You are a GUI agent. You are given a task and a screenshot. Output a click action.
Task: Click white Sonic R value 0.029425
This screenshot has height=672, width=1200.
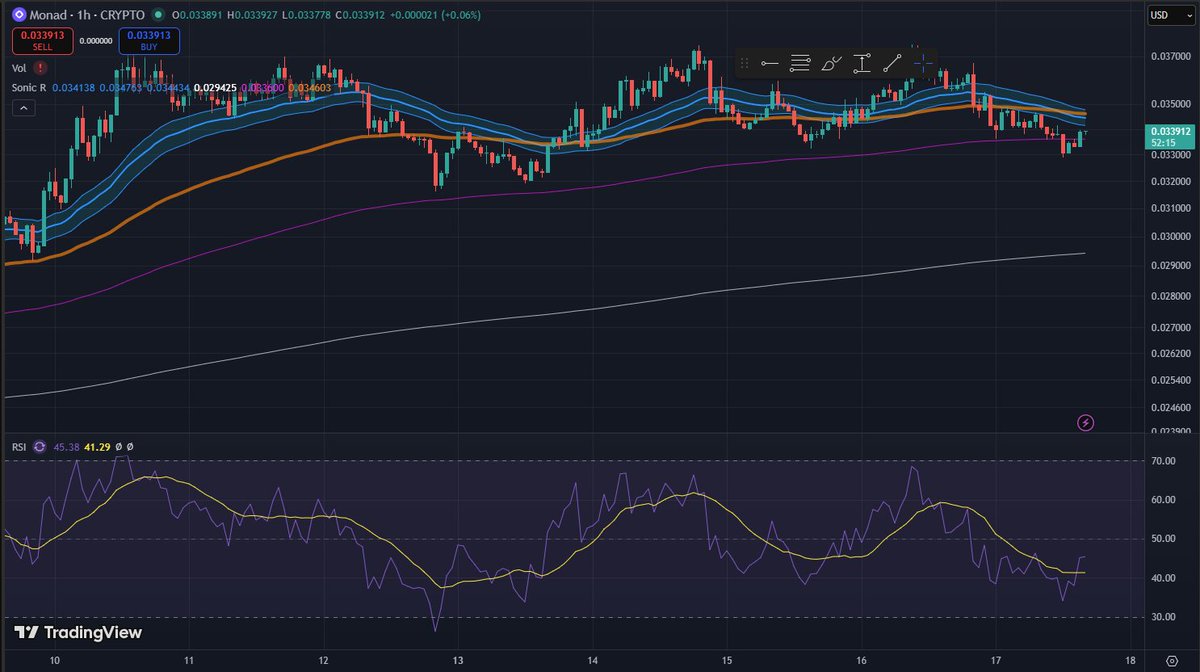(215, 88)
